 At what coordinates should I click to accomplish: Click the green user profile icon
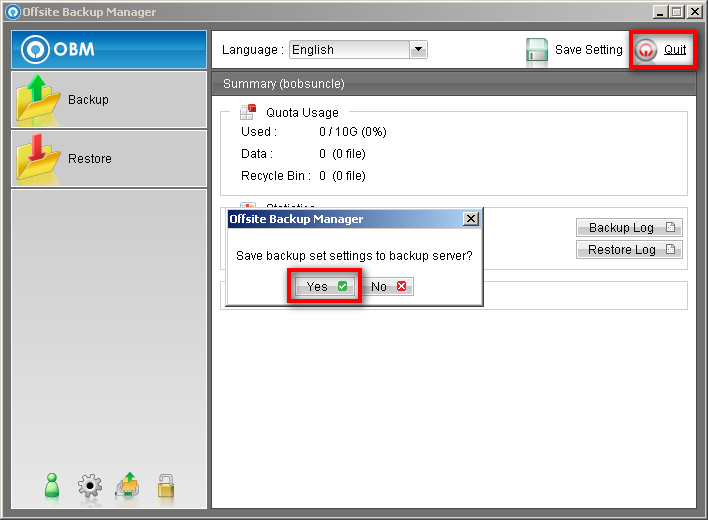pyautogui.click(x=54, y=486)
